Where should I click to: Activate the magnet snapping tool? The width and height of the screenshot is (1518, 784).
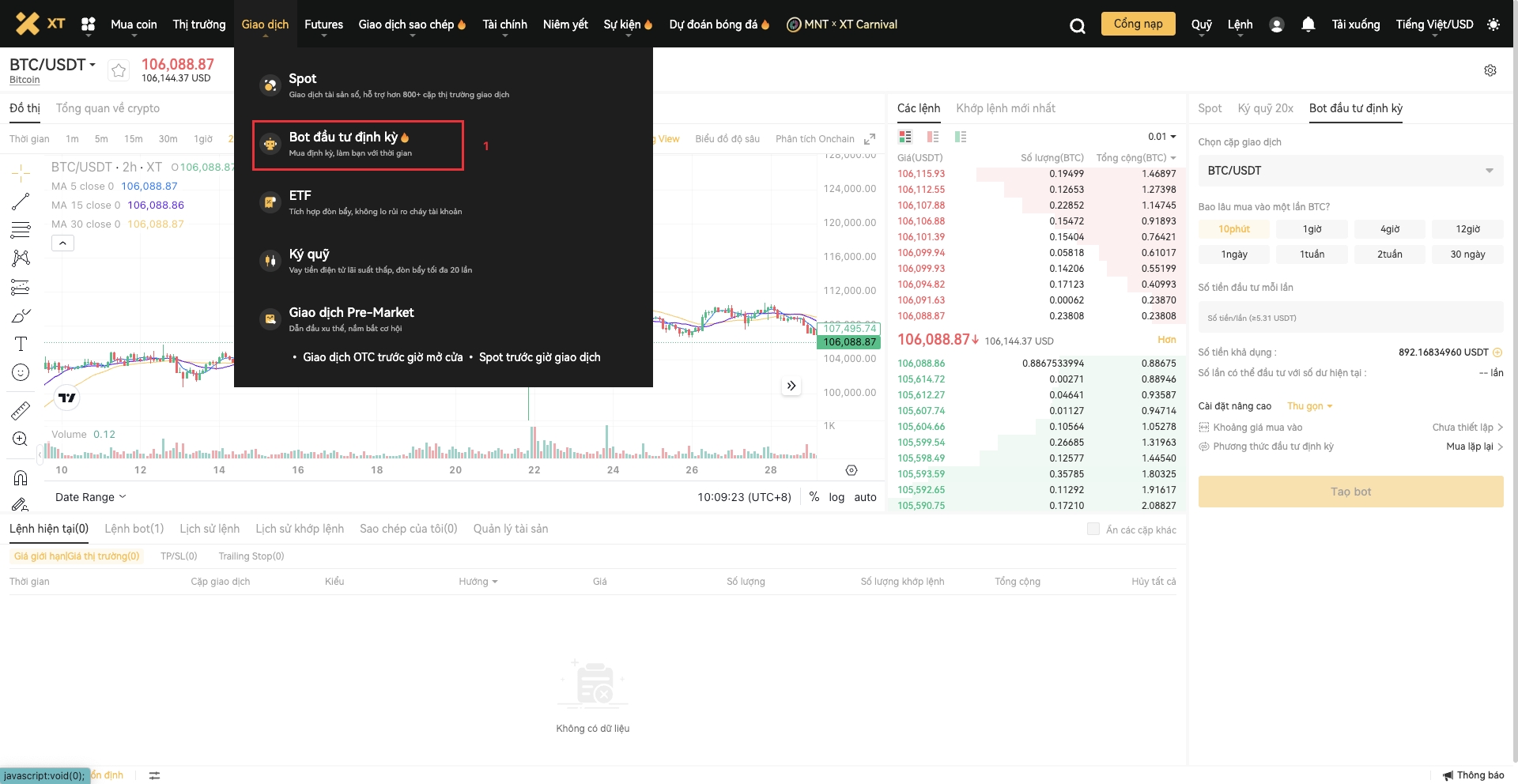pyautogui.click(x=21, y=477)
